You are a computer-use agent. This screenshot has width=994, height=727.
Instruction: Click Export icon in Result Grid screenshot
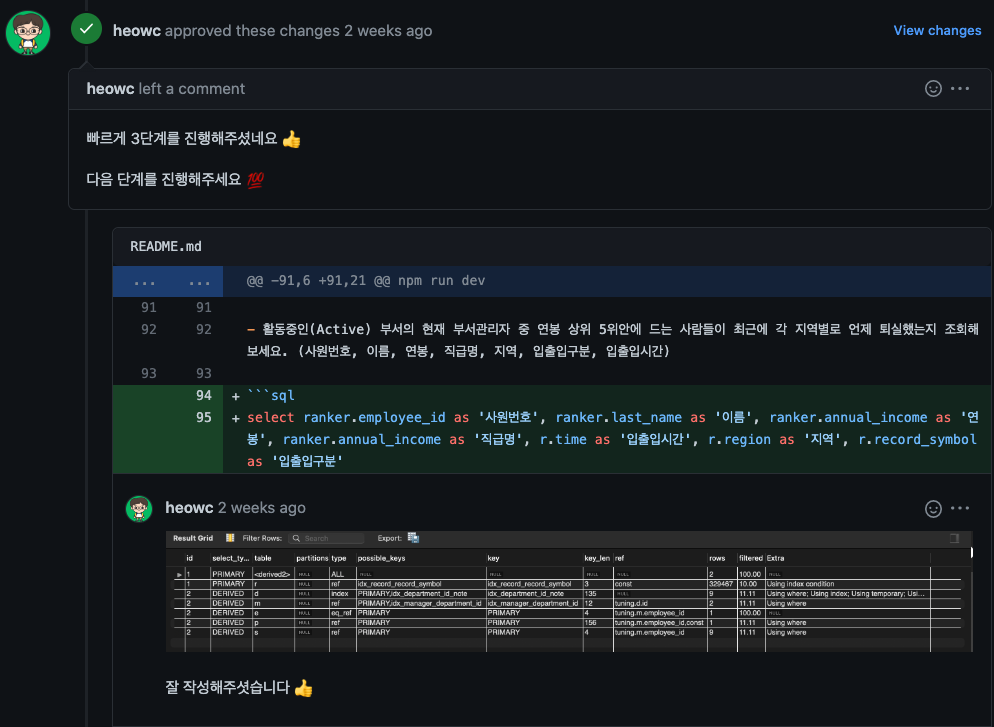tap(413, 538)
